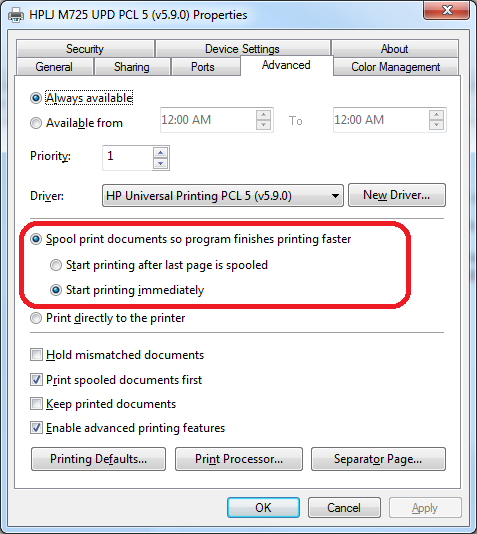Click the Separator Page button
Viewport: 477px width, 534px height.
[x=378, y=459]
